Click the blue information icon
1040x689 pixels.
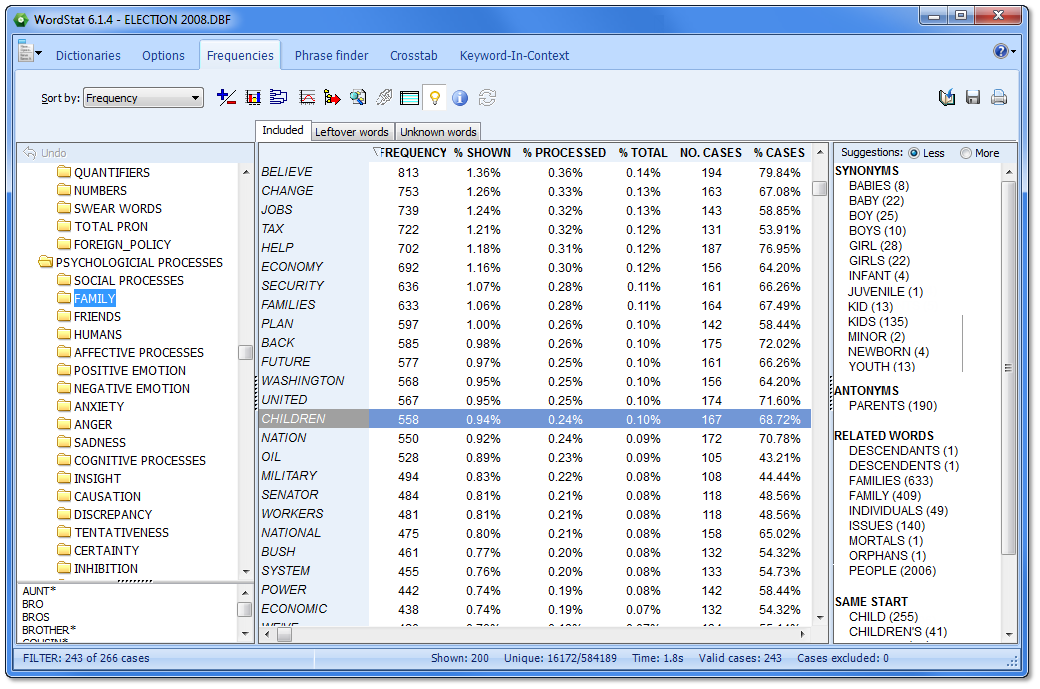click(460, 98)
